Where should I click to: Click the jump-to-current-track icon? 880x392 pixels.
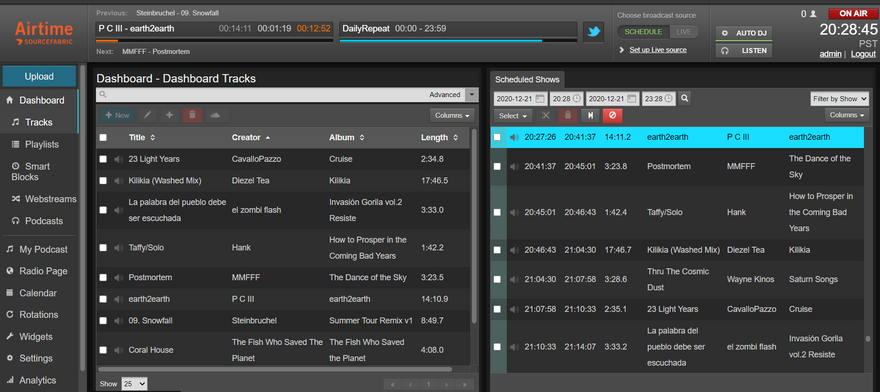[590, 116]
